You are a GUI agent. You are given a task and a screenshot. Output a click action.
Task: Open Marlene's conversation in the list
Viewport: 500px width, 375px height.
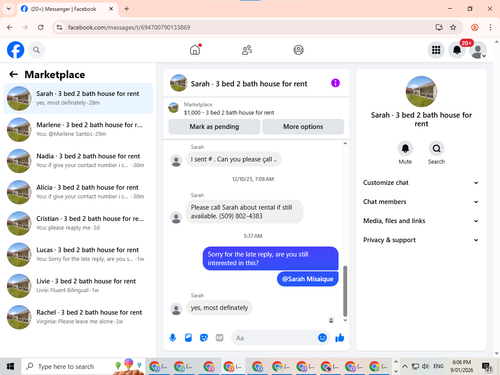point(78,129)
